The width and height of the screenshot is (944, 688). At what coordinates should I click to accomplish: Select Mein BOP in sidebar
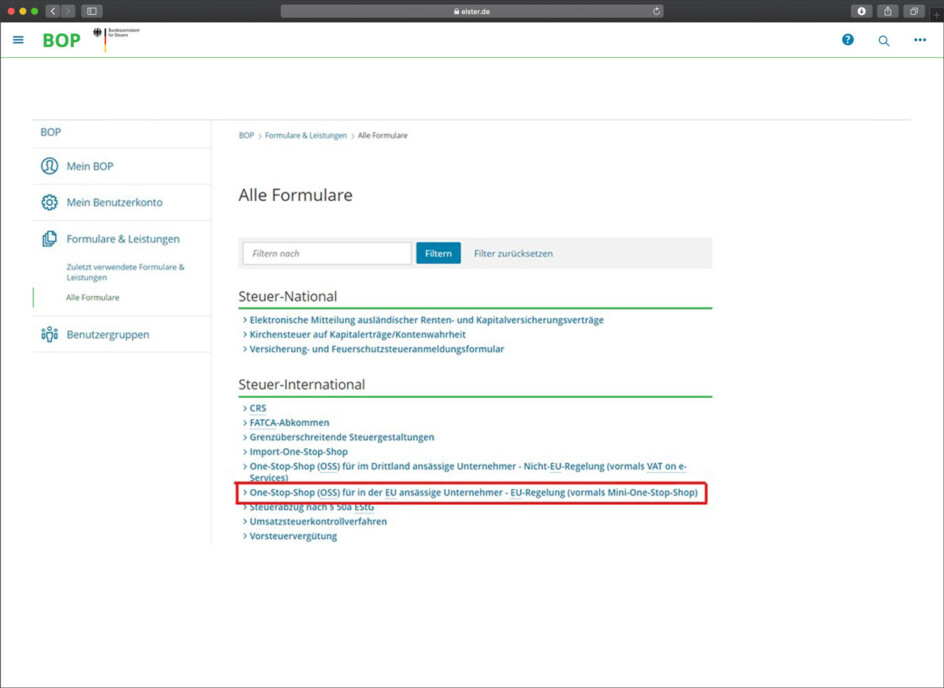point(90,166)
